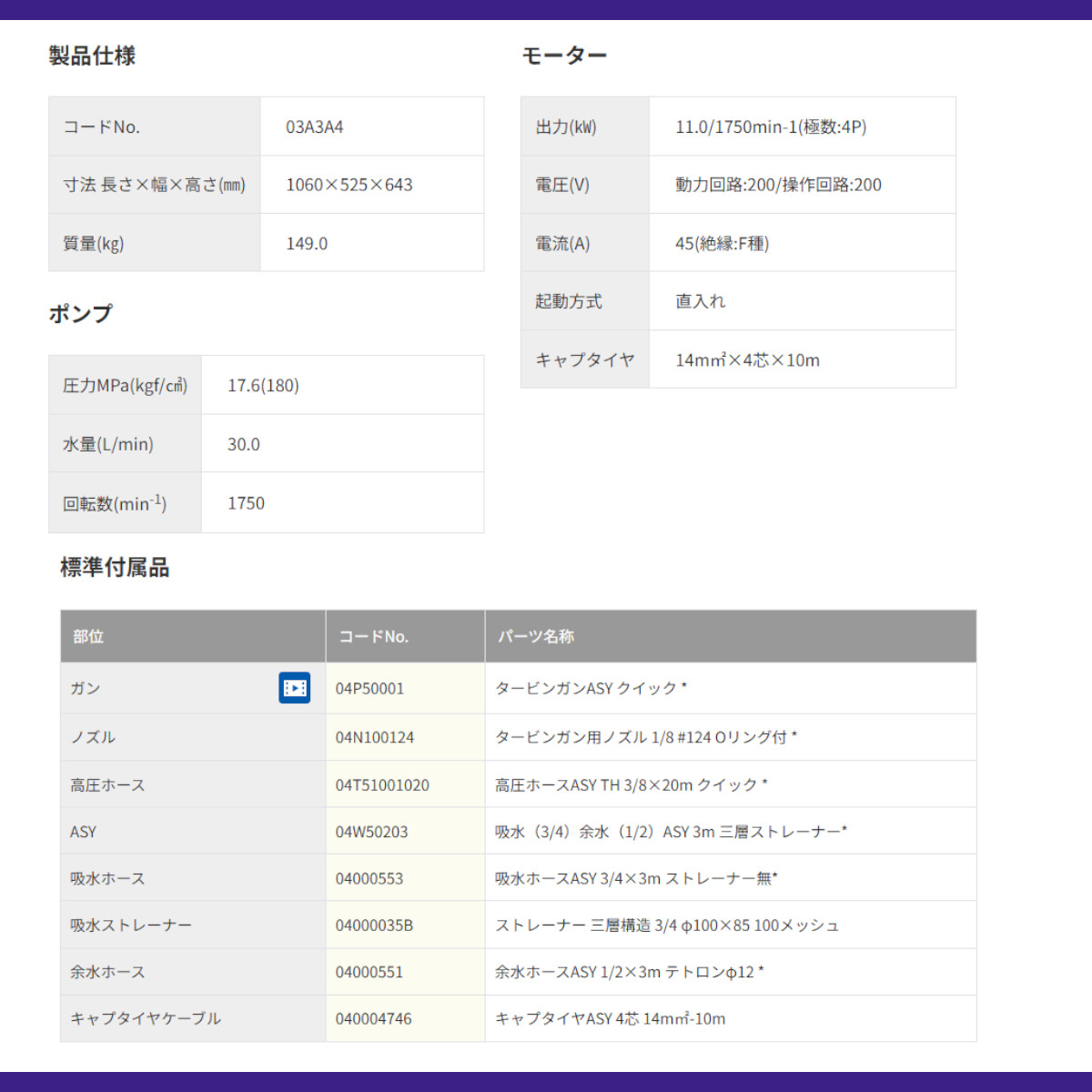Screen dimensions: 1092x1092
Task: Select part code 04P50001
Action: (369, 689)
